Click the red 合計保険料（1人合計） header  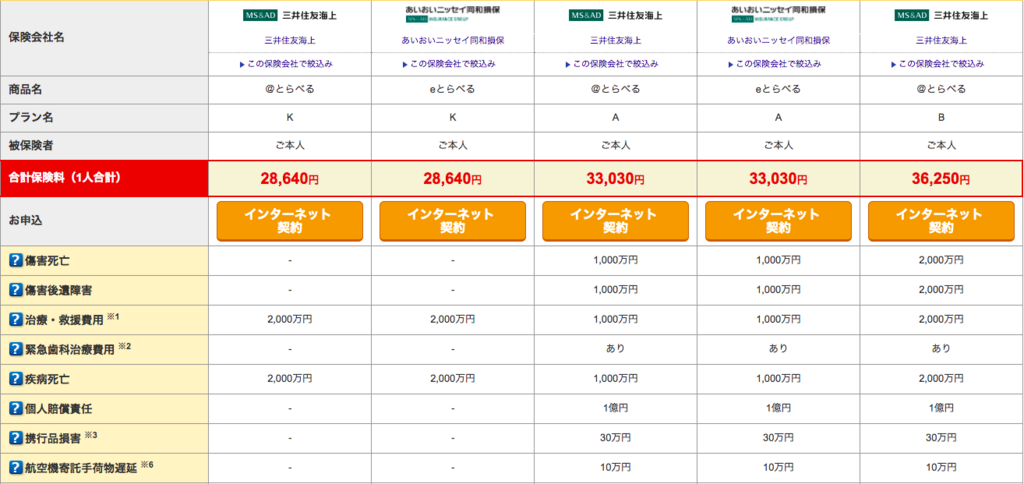pos(104,178)
